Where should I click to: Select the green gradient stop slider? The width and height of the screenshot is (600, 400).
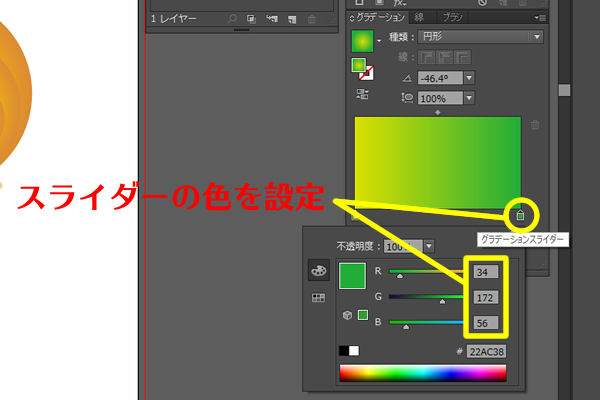tap(519, 215)
